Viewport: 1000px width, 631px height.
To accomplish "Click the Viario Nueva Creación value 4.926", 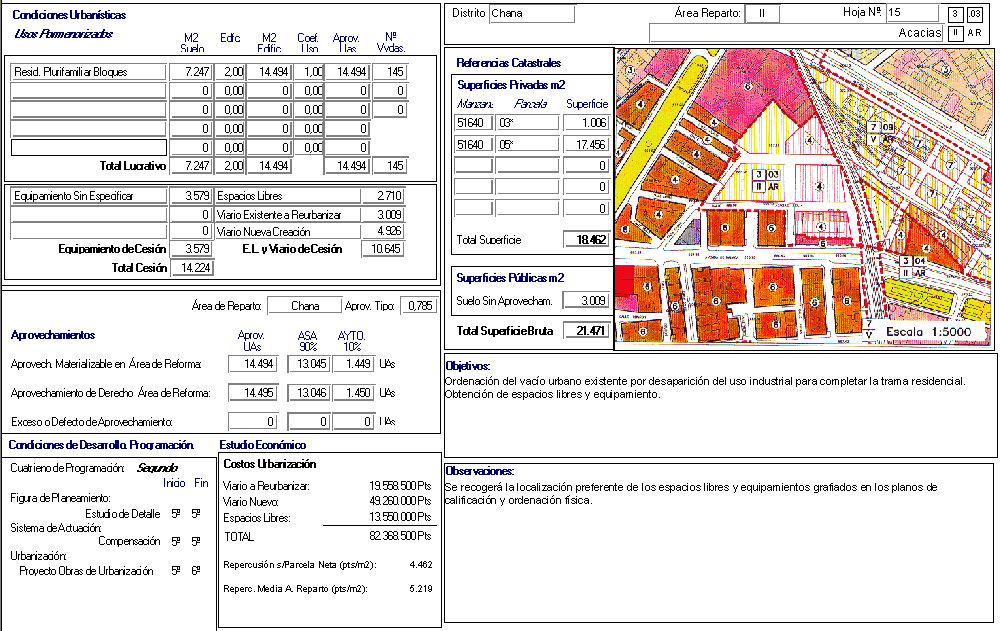I will [382, 231].
